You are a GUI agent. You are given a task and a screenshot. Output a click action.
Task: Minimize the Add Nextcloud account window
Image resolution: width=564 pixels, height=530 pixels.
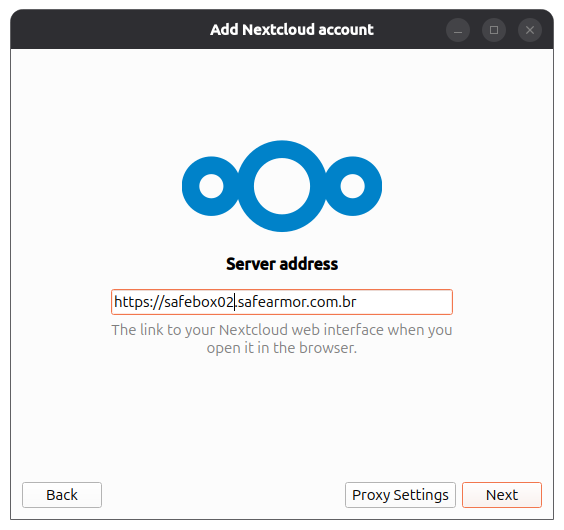[x=458, y=30]
